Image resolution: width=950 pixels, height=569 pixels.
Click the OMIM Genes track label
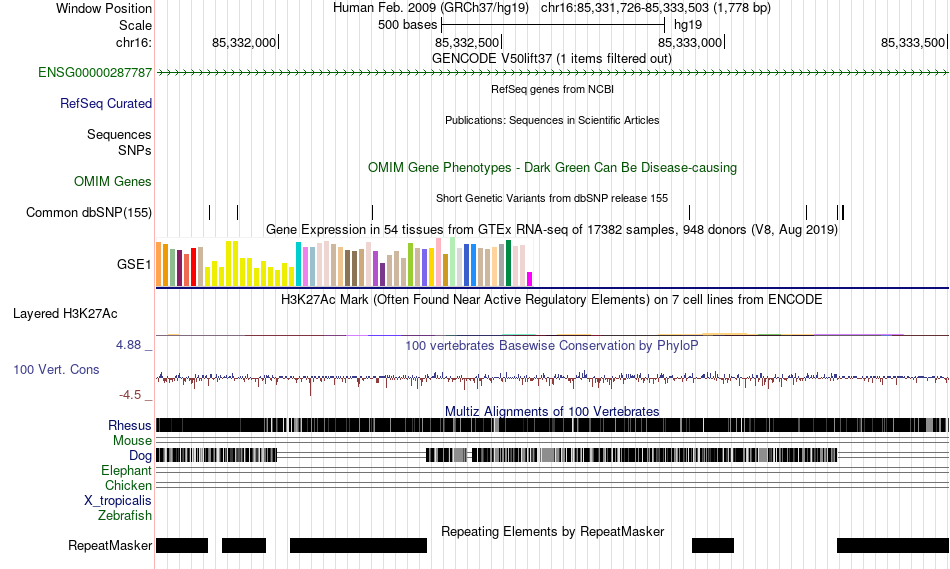click(113, 181)
